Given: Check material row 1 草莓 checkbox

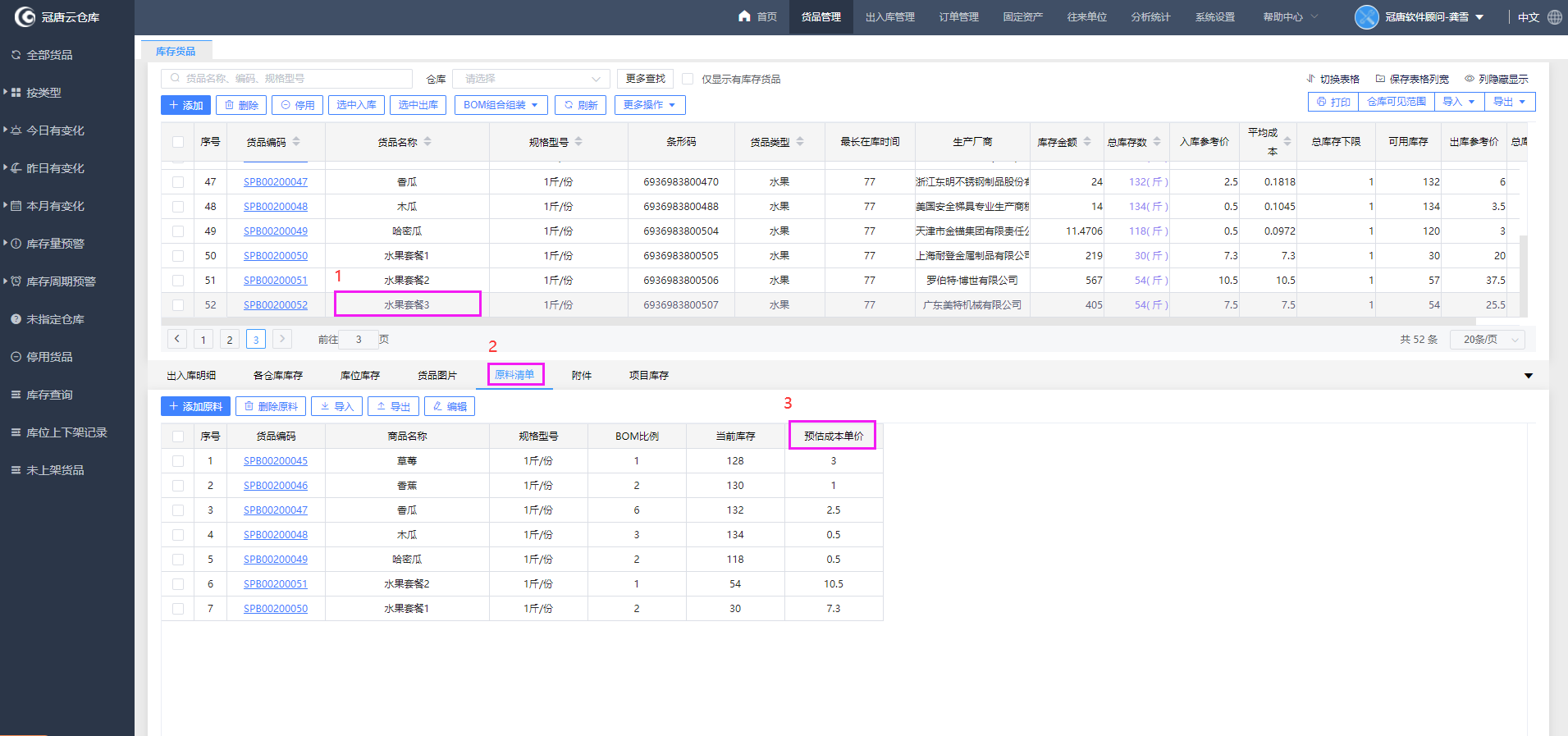Looking at the screenshot, I should [178, 461].
